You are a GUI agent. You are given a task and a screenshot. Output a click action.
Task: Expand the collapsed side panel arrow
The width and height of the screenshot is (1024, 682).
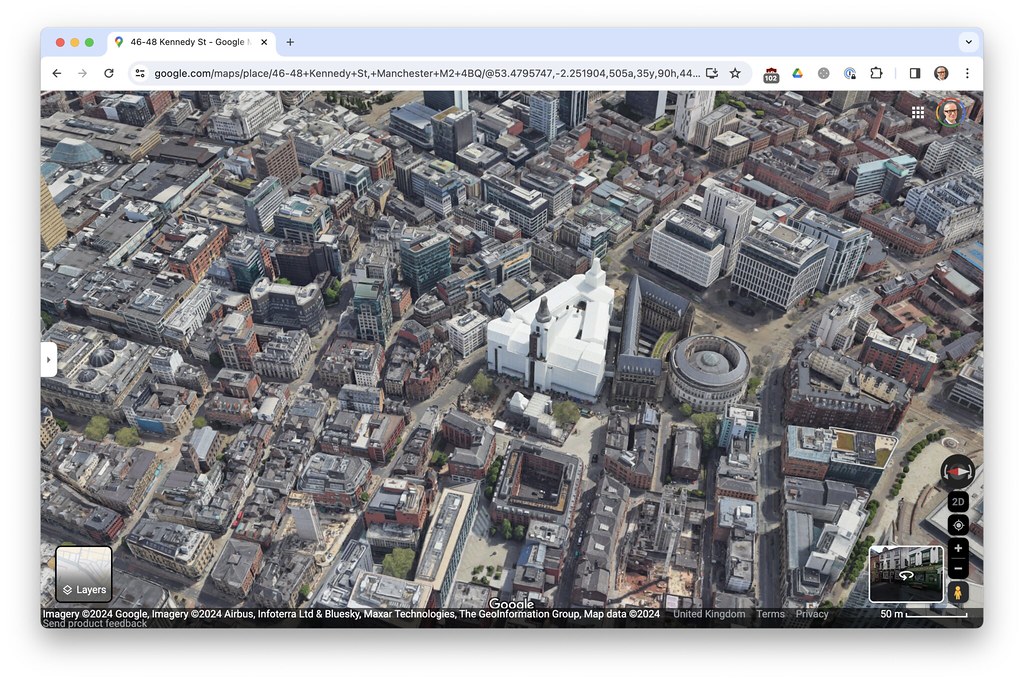49,359
